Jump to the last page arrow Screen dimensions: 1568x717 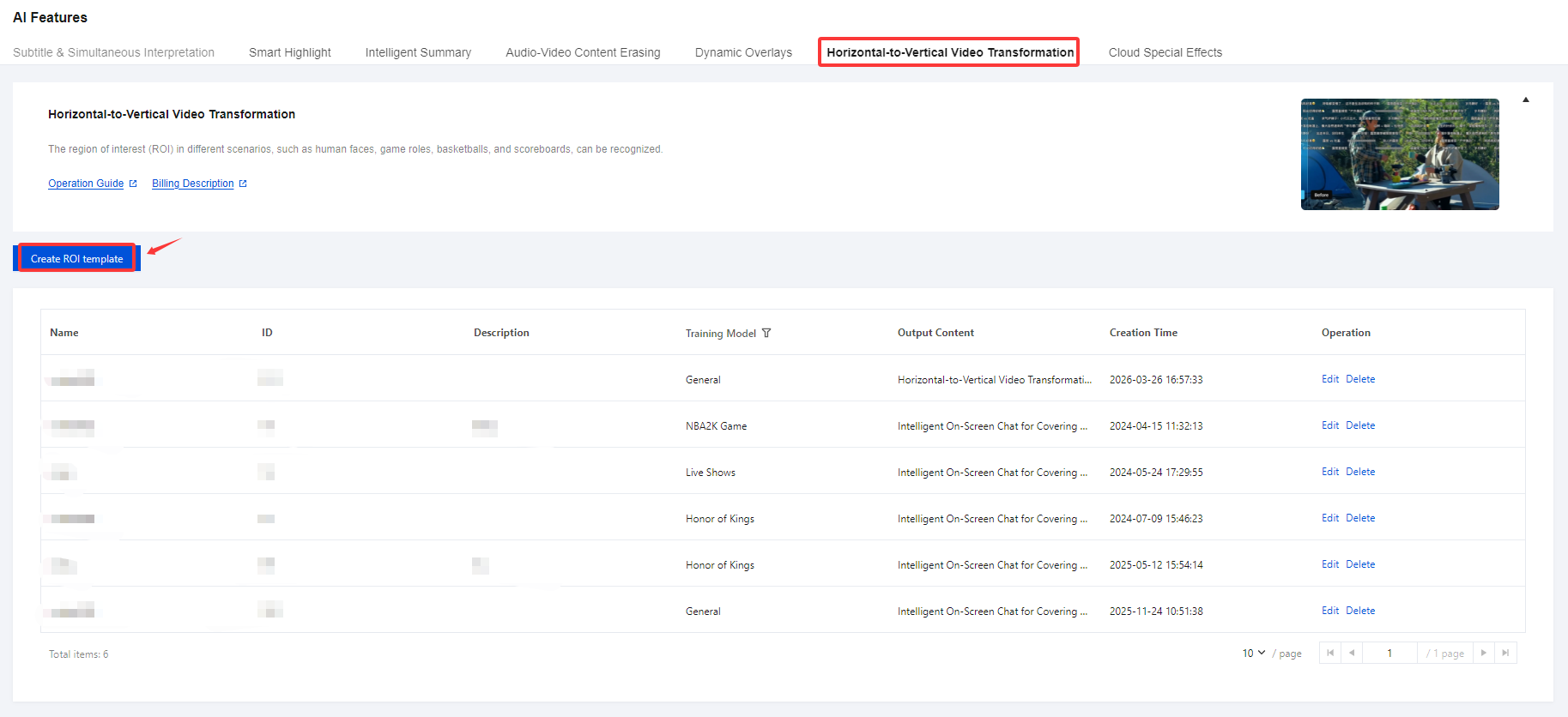1505,654
